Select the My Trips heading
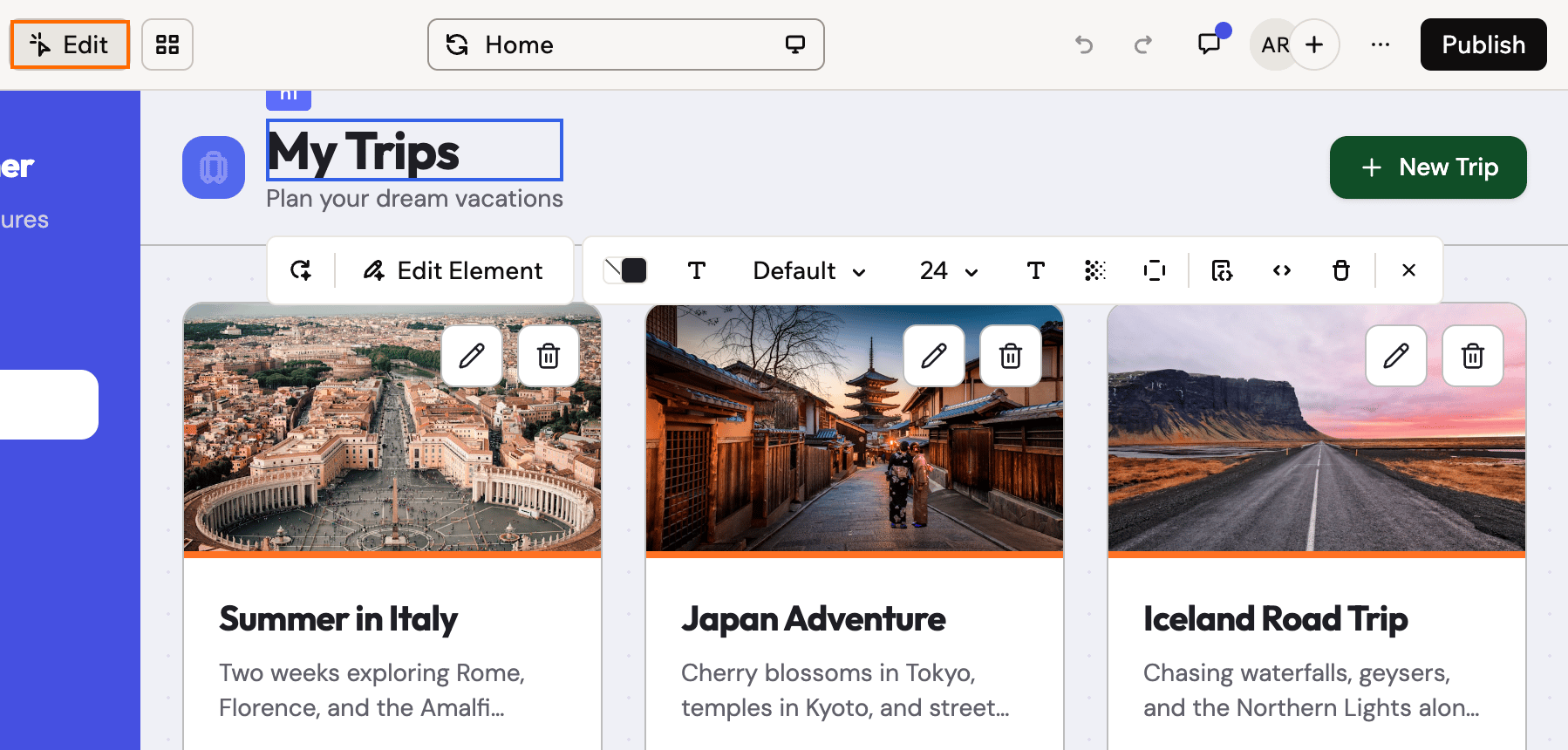 (414, 150)
